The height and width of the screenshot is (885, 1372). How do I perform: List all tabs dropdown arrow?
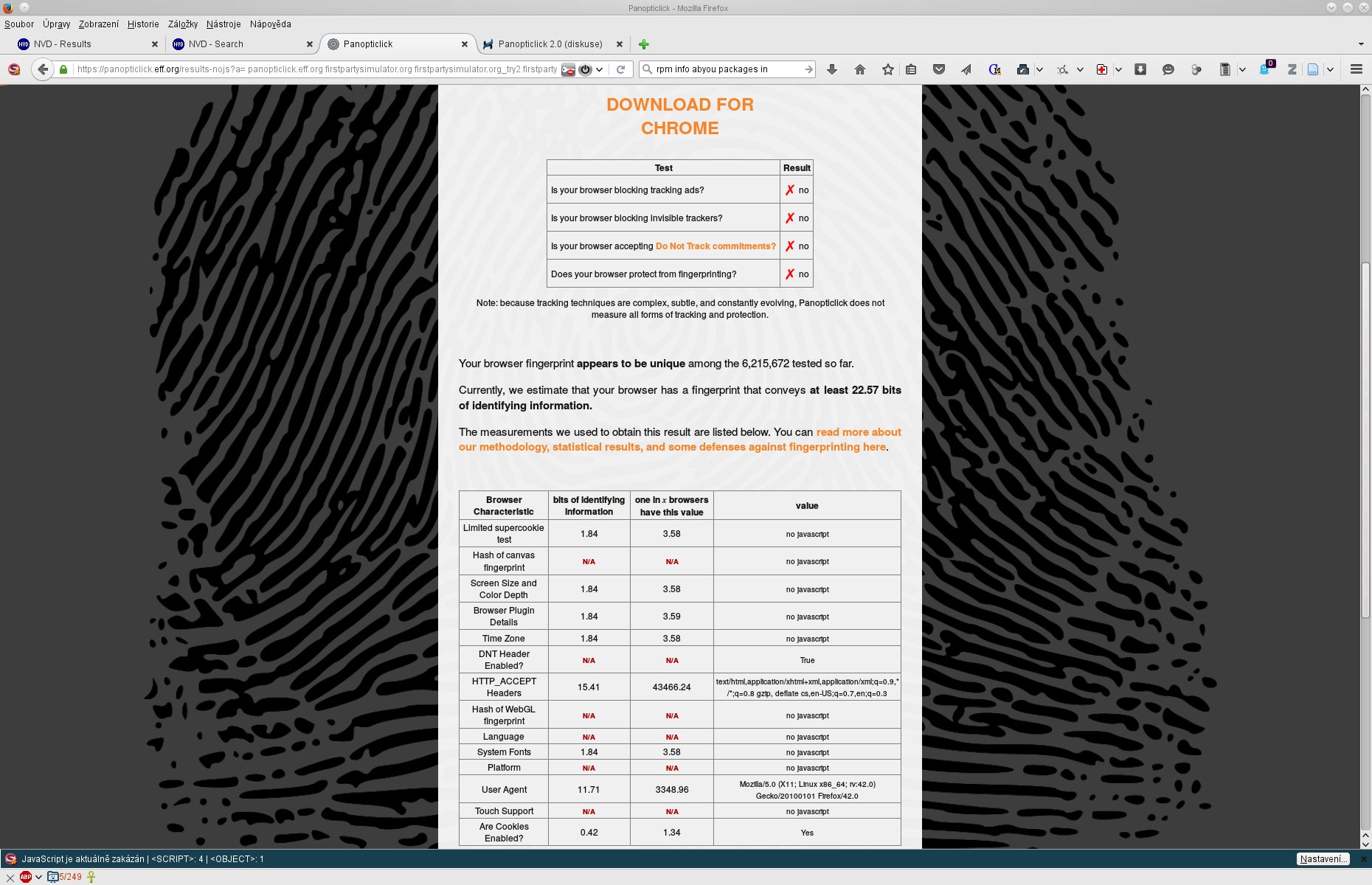pos(1361,44)
